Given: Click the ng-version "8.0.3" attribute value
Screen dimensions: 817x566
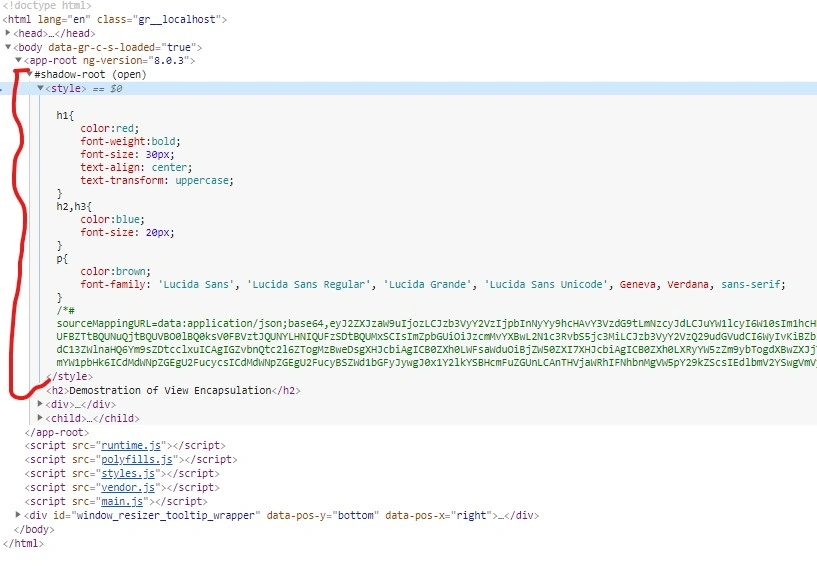Looking at the screenshot, I should point(168,60).
